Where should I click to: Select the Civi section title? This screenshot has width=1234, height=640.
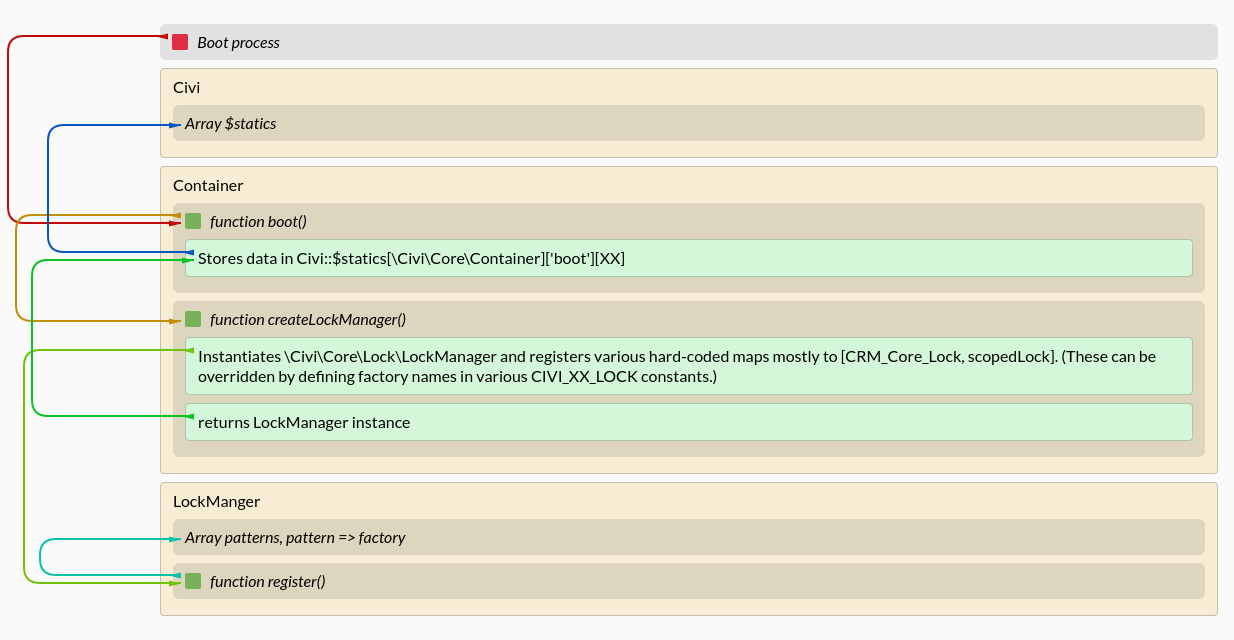(185, 87)
